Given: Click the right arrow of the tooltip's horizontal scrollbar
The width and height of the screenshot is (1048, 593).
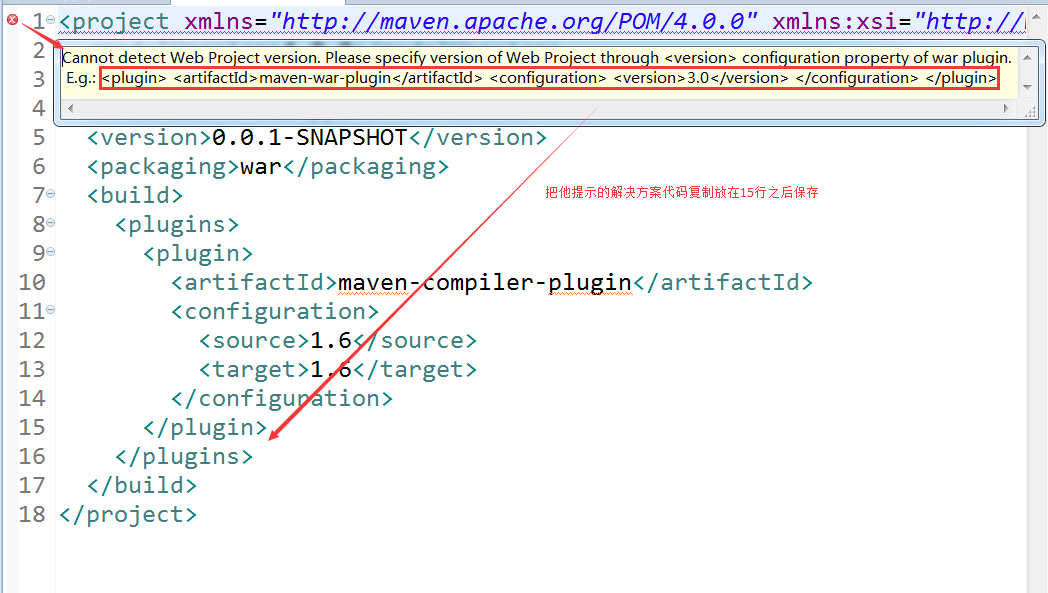Looking at the screenshot, I should coord(1007,107).
